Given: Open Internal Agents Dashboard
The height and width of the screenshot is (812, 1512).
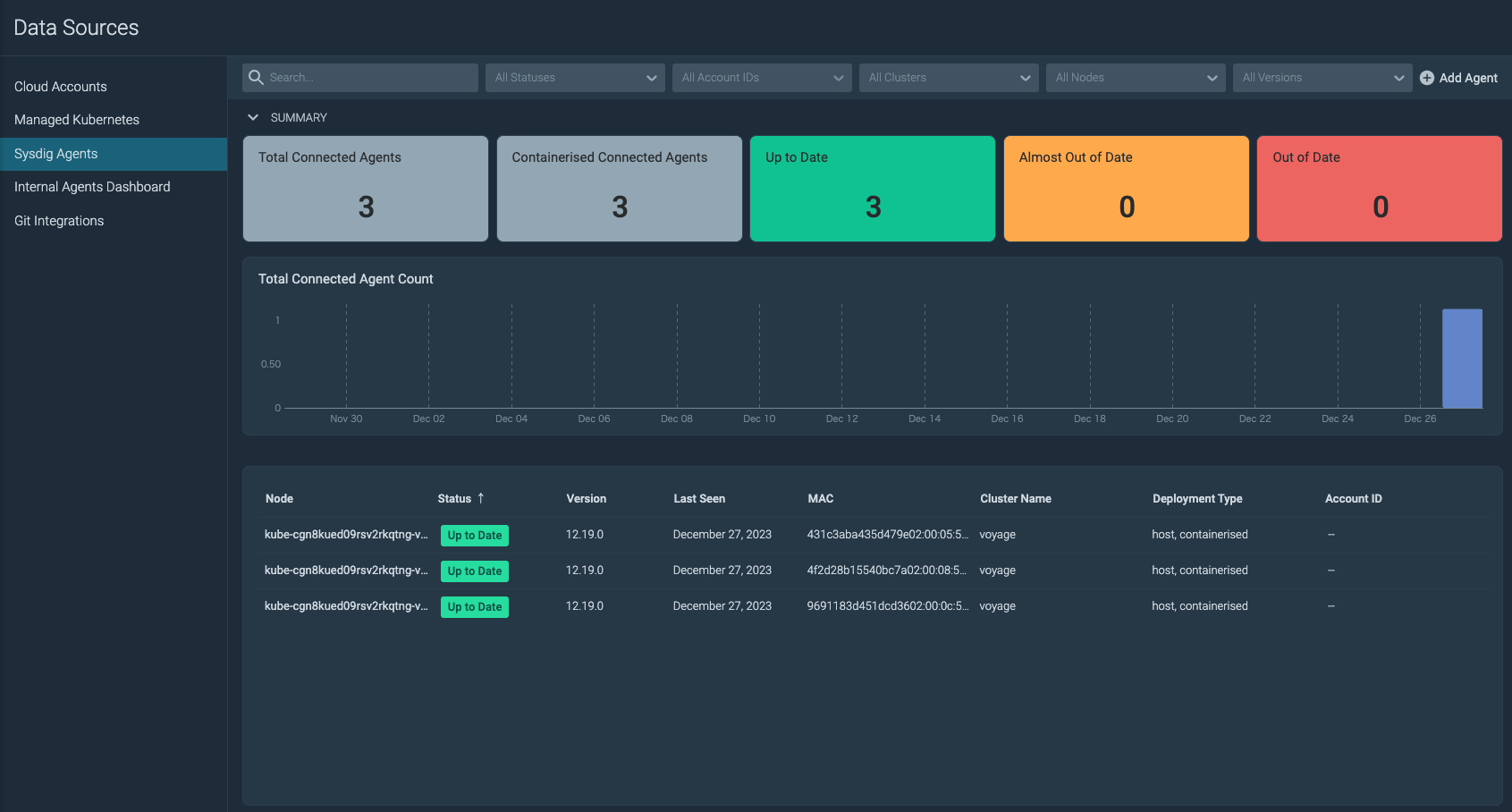Looking at the screenshot, I should pos(114,187).
